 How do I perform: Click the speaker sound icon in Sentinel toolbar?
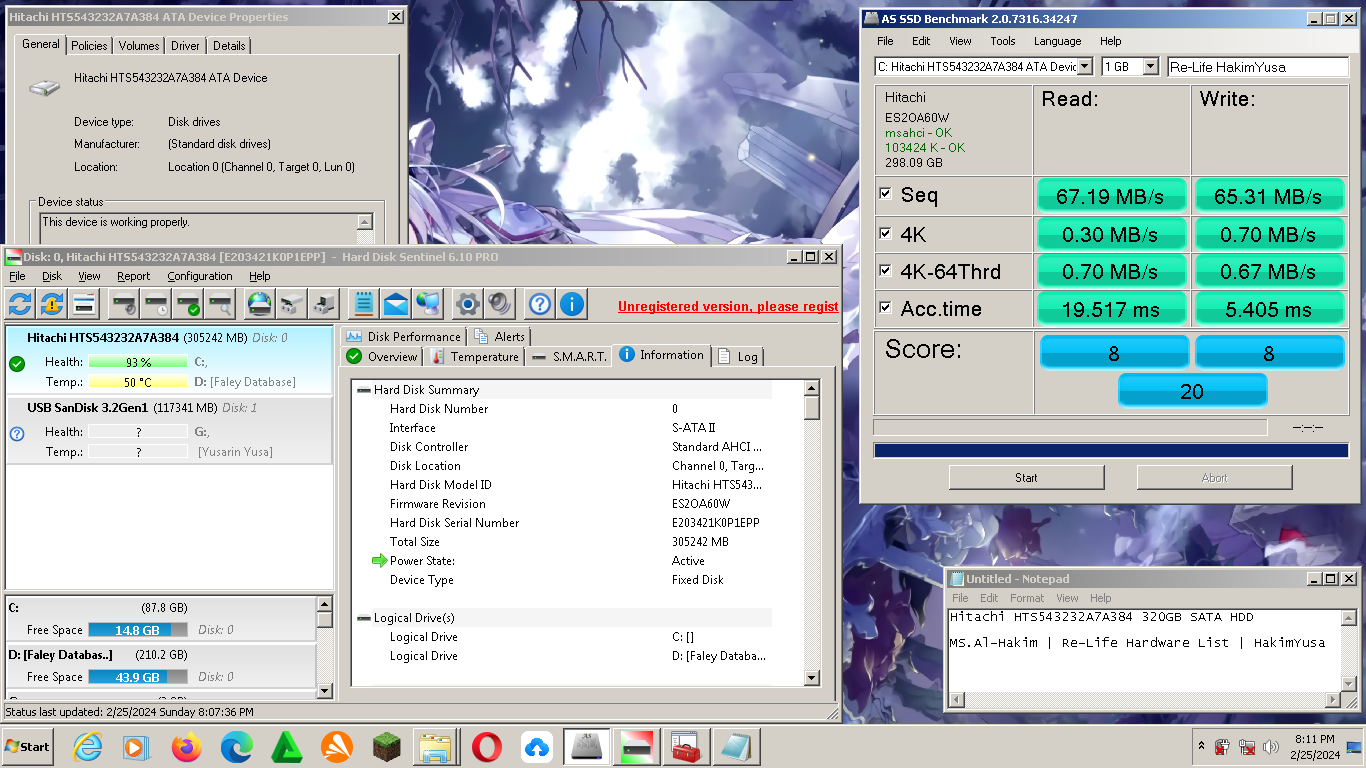[x=499, y=303]
